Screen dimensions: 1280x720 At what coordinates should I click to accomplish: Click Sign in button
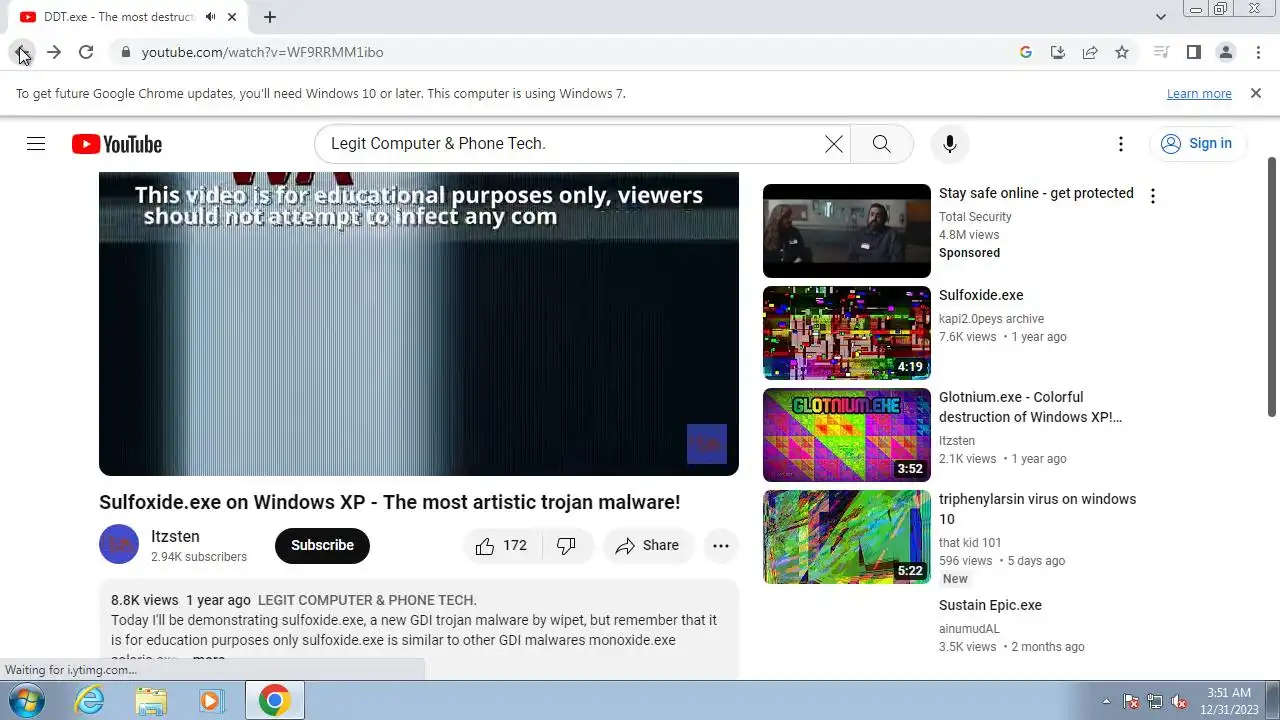[1197, 144]
